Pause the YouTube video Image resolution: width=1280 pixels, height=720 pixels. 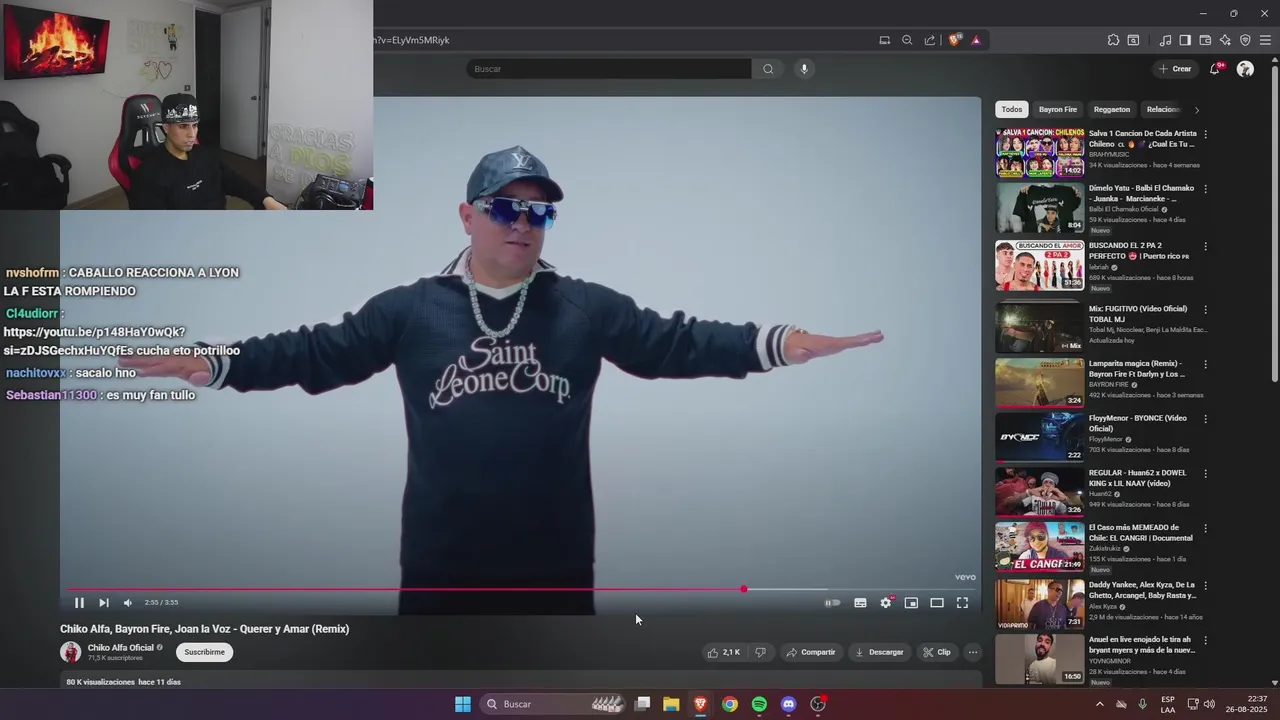point(79,603)
